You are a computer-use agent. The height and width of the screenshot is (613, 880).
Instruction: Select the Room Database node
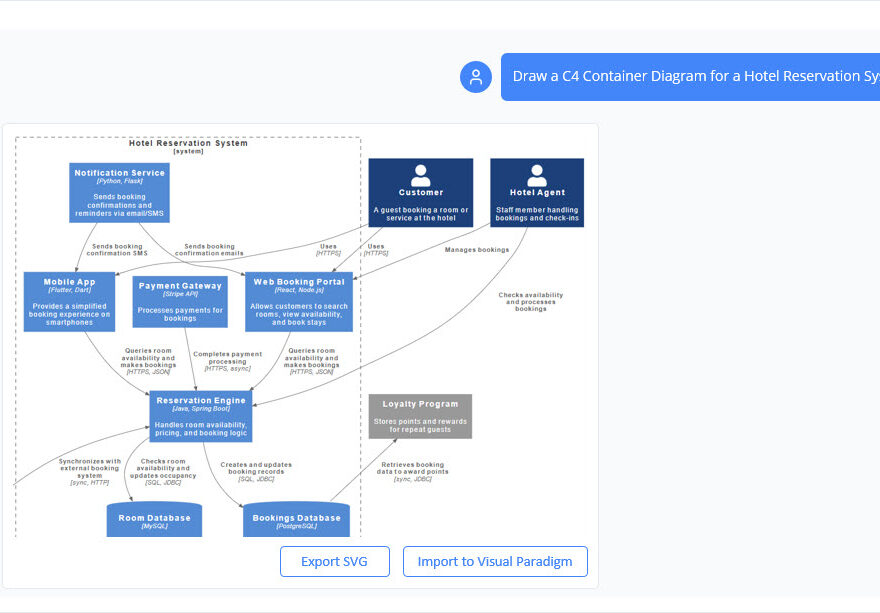(x=154, y=519)
